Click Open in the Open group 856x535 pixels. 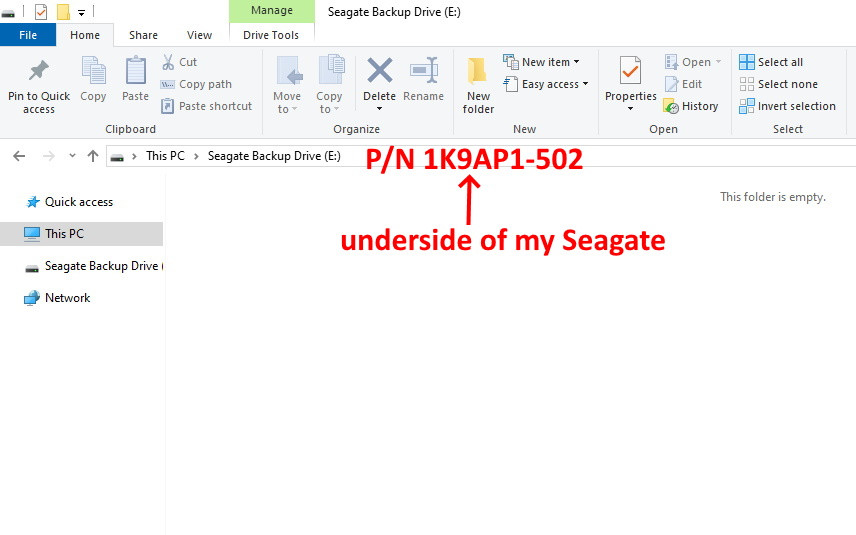pos(688,62)
